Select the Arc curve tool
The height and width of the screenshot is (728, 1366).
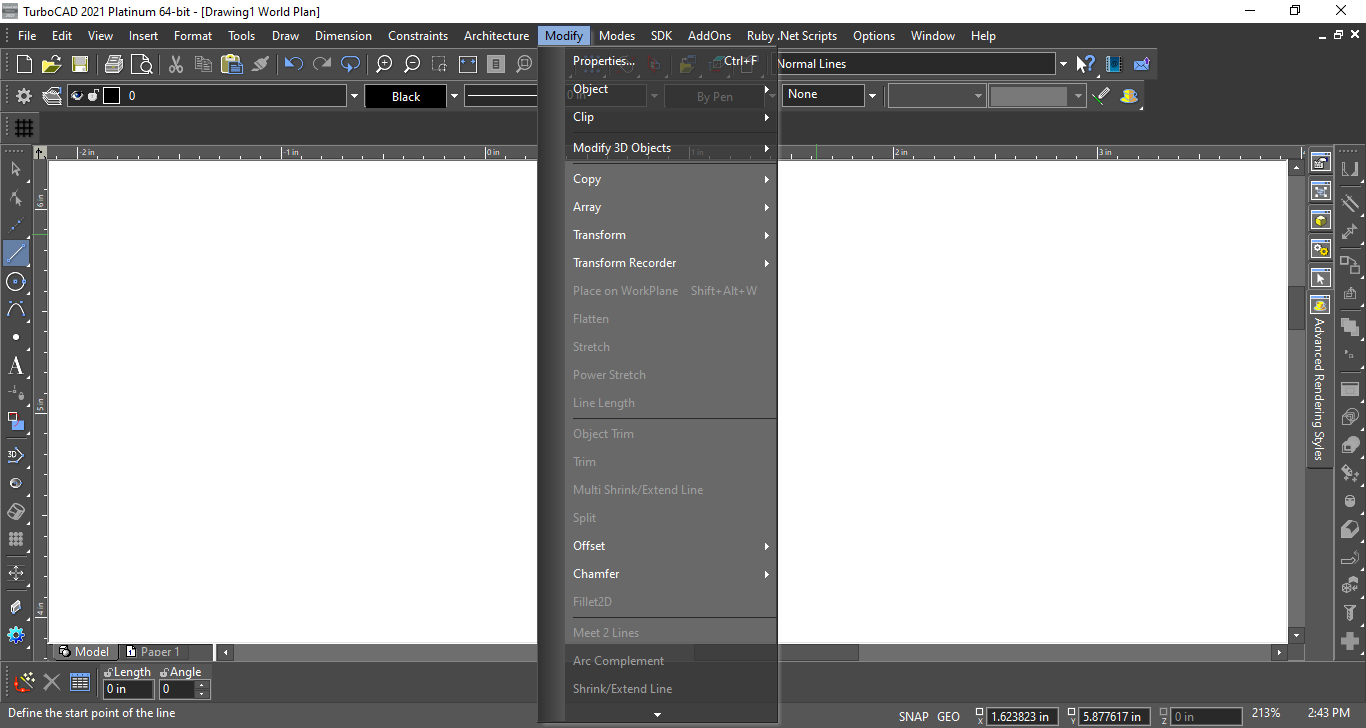[x=16, y=309]
